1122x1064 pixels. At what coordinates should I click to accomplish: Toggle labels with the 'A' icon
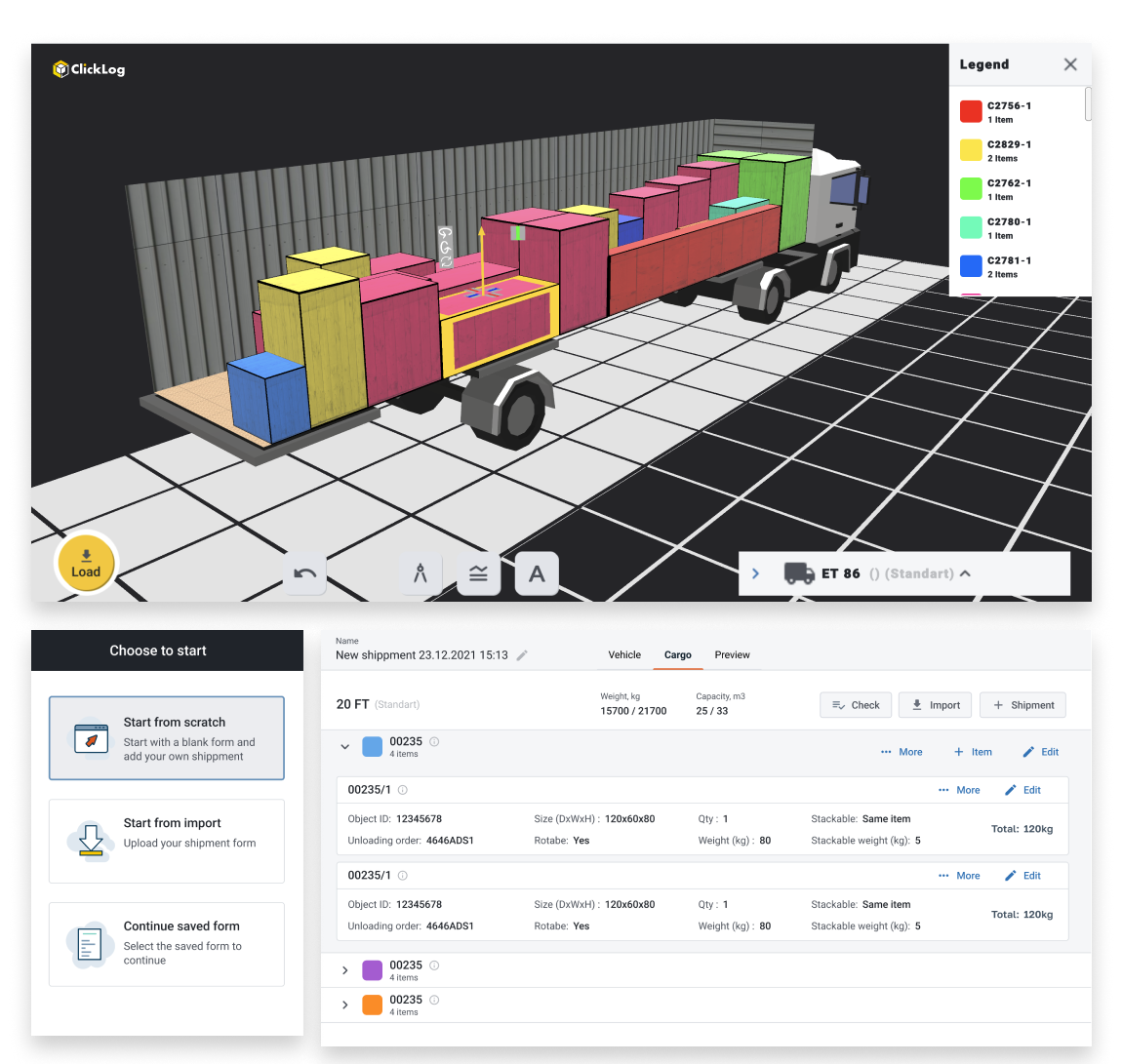click(537, 573)
